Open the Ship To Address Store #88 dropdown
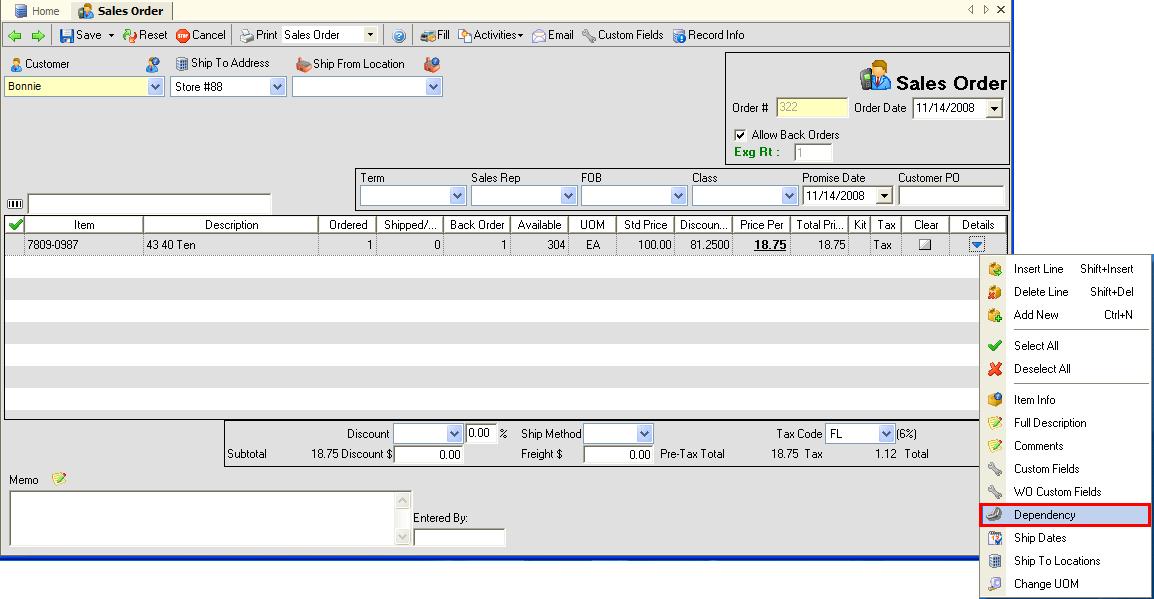This screenshot has height=599, width=1154. 278,87
